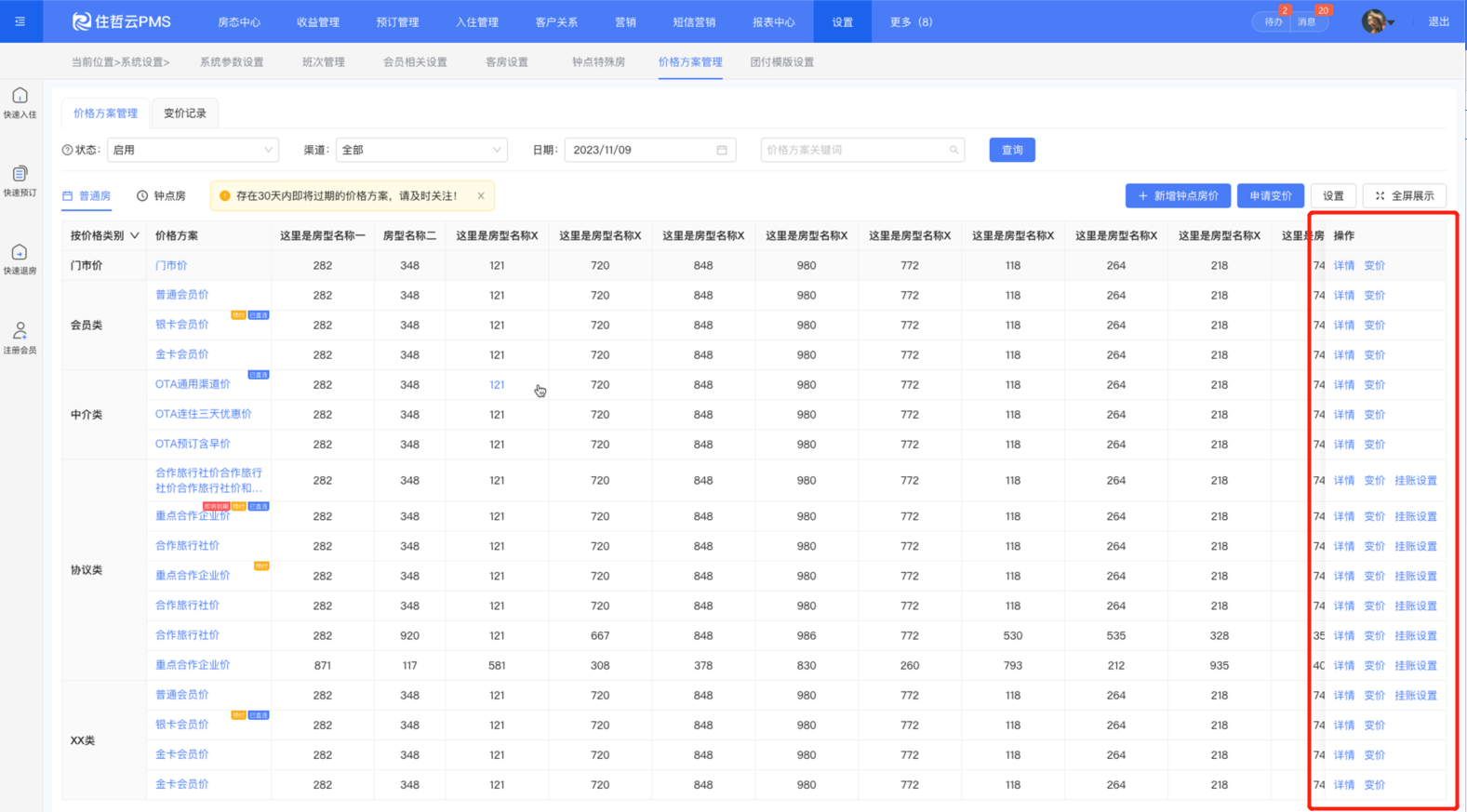
Task: Open the 消息 messages badge
Action: click(1308, 21)
